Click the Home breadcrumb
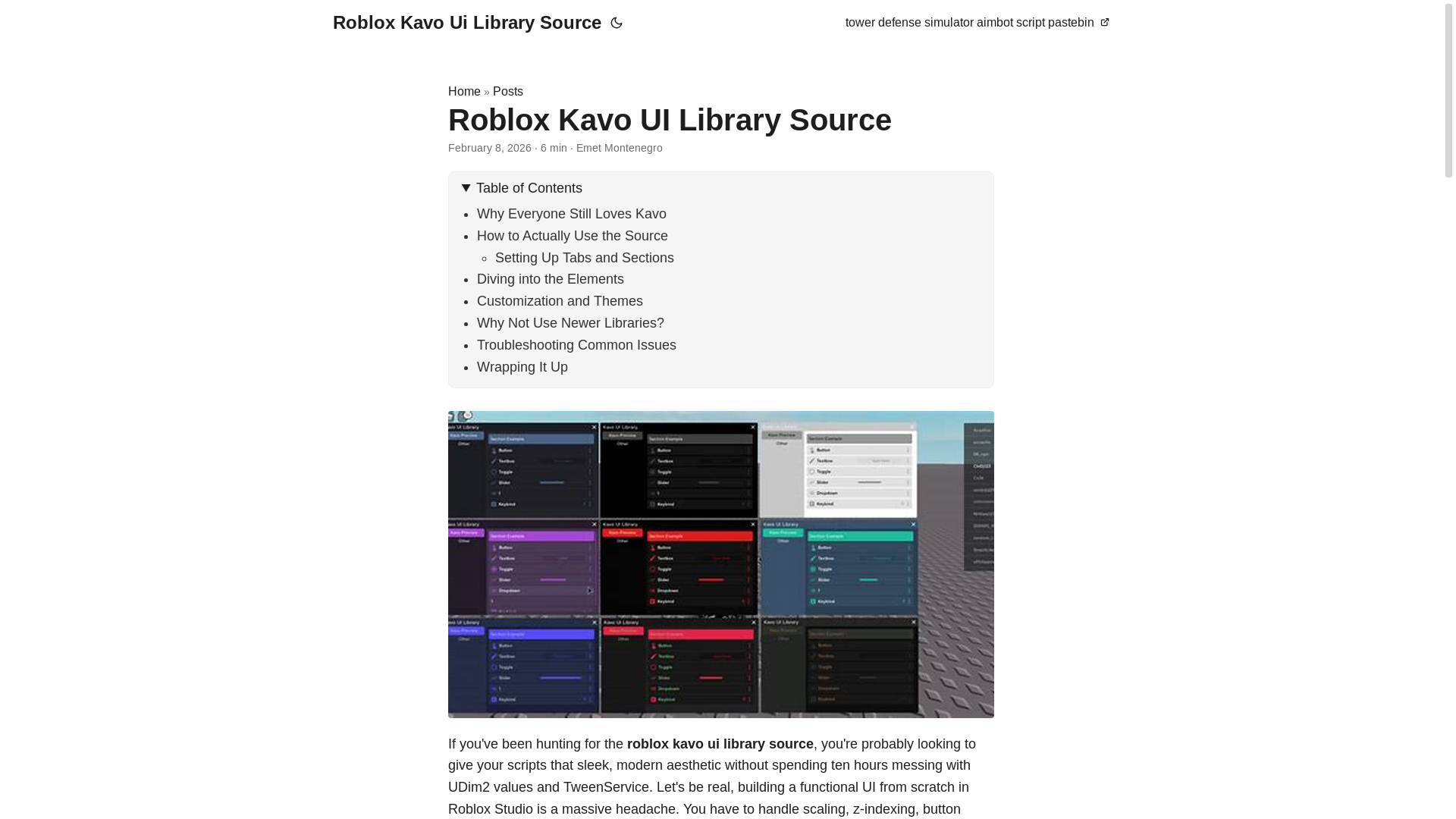The image size is (1456, 819). click(x=464, y=92)
